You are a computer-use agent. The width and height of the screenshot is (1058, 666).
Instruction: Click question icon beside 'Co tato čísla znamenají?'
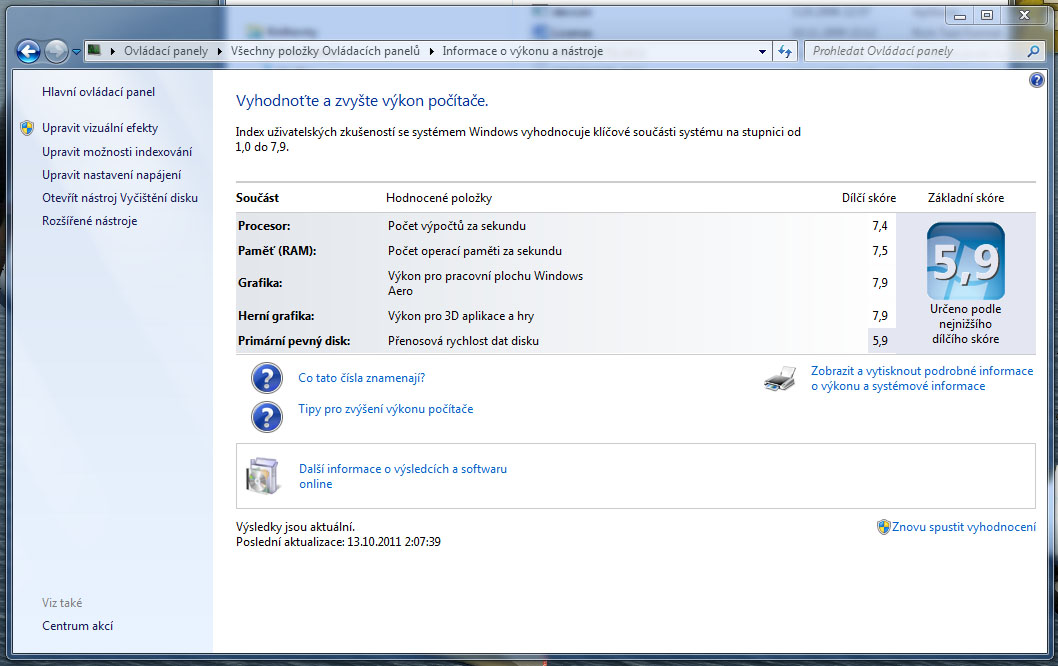point(267,378)
